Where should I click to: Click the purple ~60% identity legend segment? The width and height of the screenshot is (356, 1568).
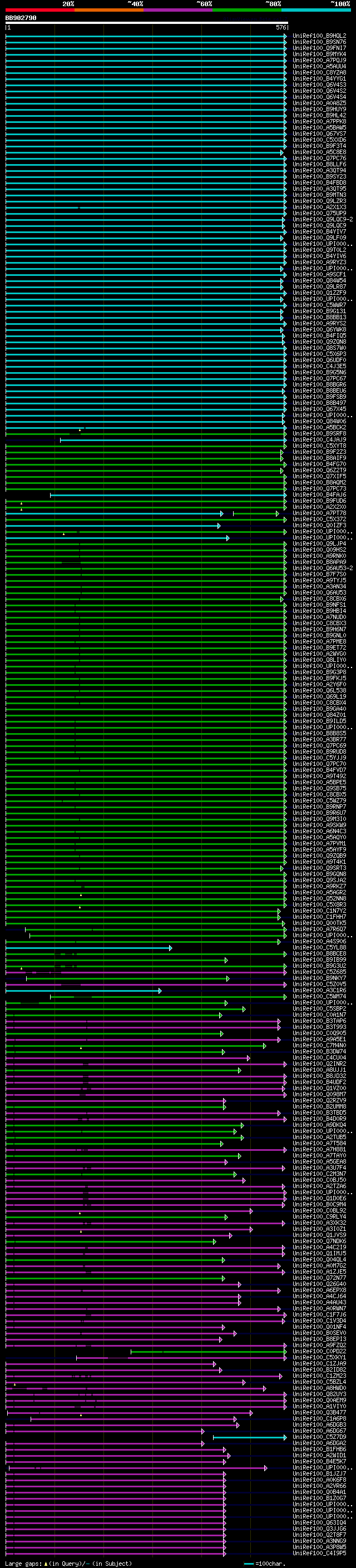coord(177,10)
